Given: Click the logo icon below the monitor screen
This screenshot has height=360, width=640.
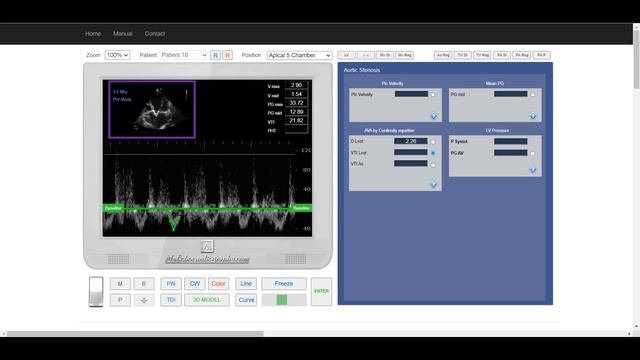Looking at the screenshot, I should coord(207,247).
